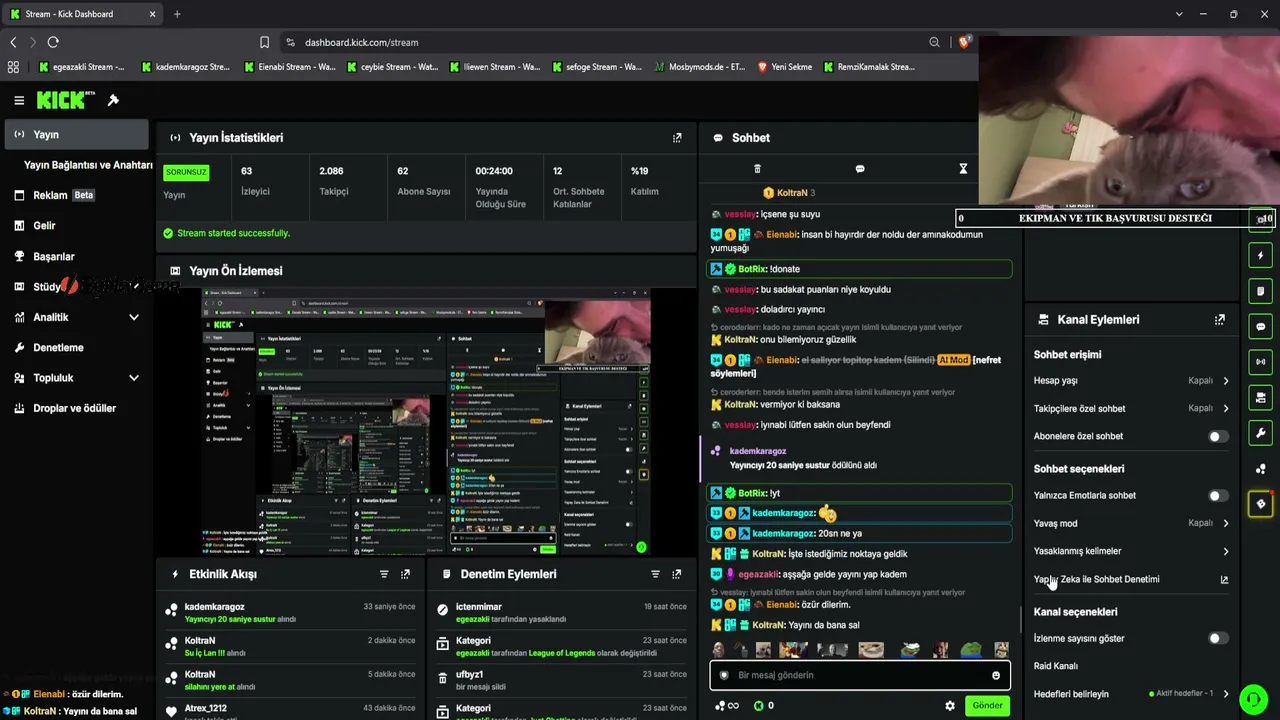Click the Yayın Ön İzlemesi video preview
This screenshot has height=720, width=1280.
click(x=426, y=423)
